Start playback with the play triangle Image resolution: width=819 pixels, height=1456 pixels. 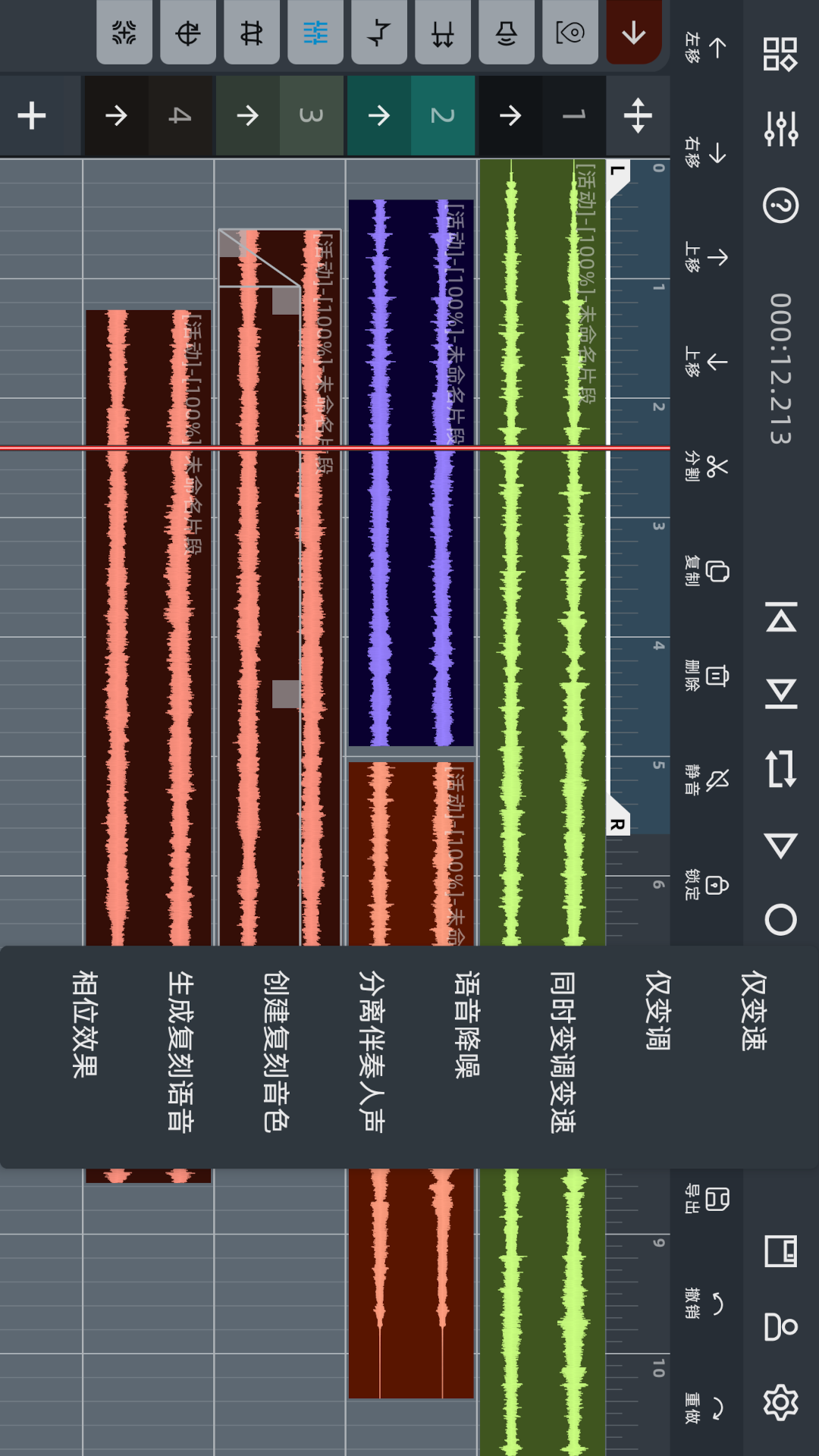point(780,845)
